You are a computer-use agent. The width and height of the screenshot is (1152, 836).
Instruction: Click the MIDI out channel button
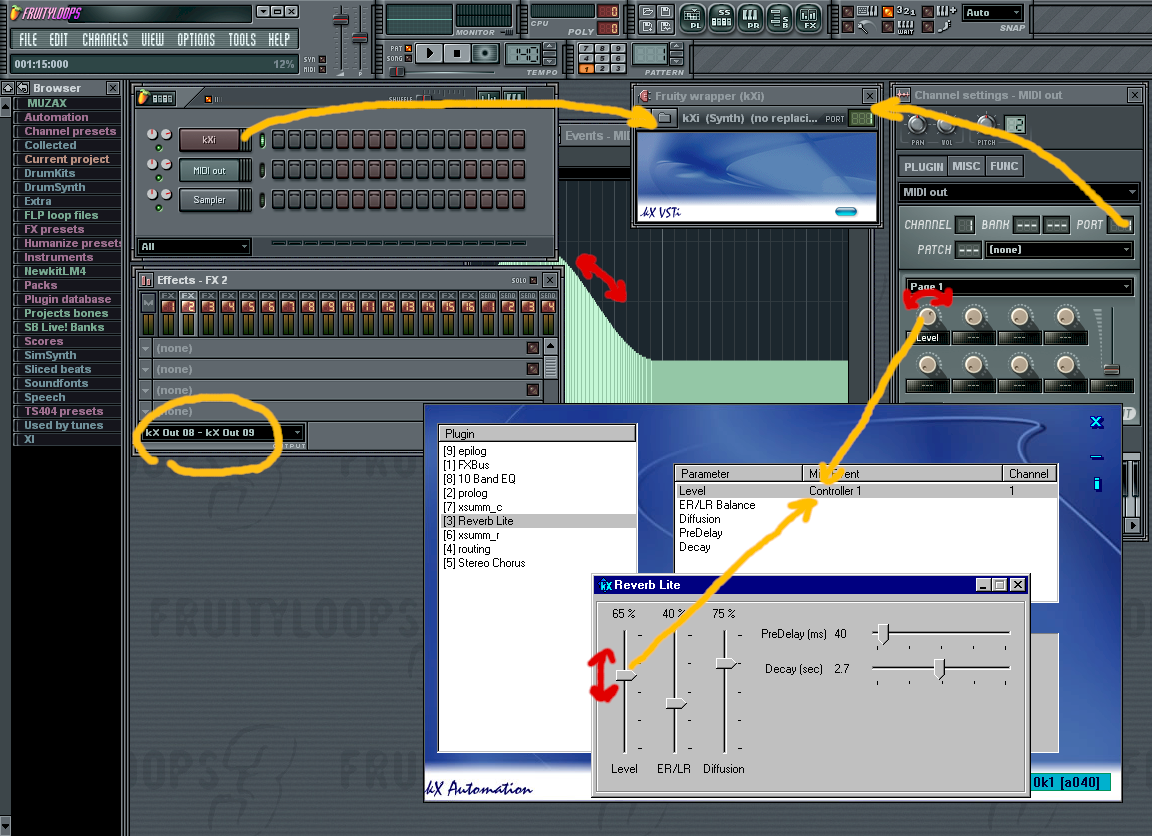pyautogui.click(x=209, y=170)
